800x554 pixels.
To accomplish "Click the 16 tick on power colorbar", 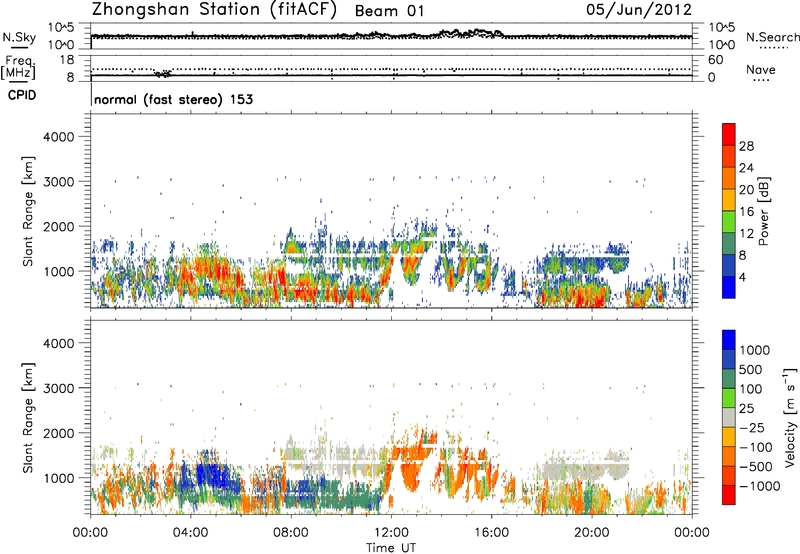I will [x=746, y=212].
